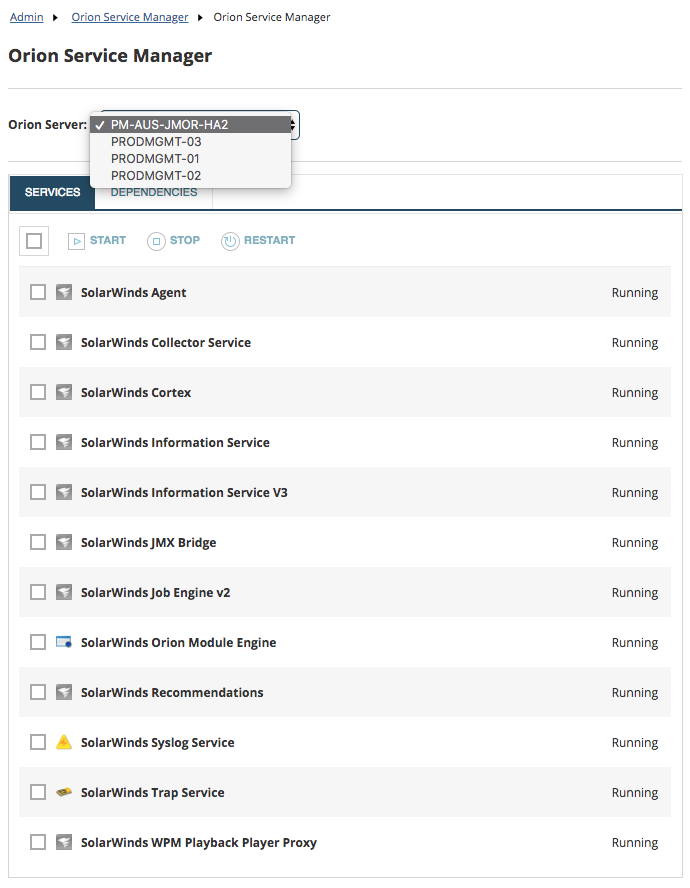Click the SolarWinds Cortex service icon
Viewport: 690px width, 888px height.
[x=64, y=392]
